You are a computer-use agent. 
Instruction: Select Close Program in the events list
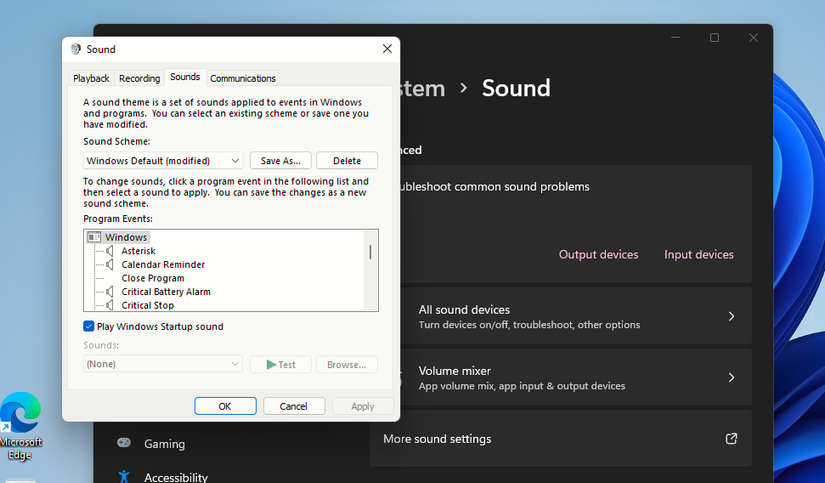(153, 279)
